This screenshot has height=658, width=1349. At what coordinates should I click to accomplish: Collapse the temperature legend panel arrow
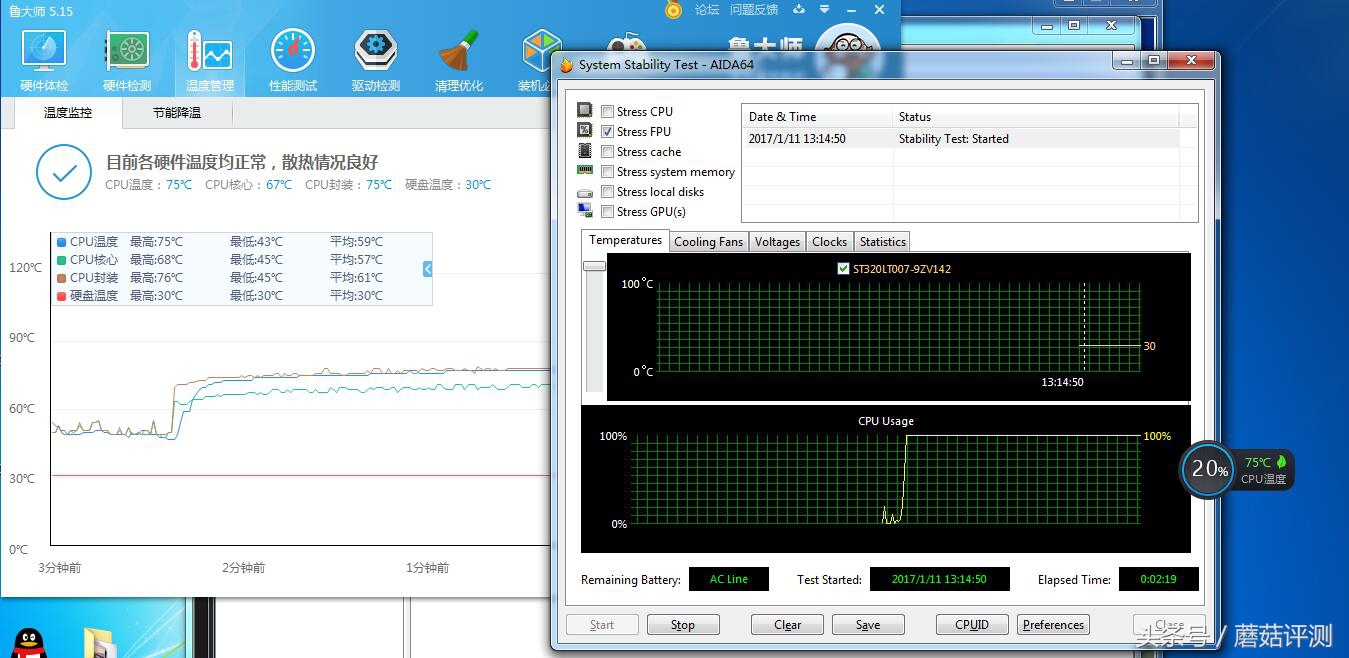[427, 269]
